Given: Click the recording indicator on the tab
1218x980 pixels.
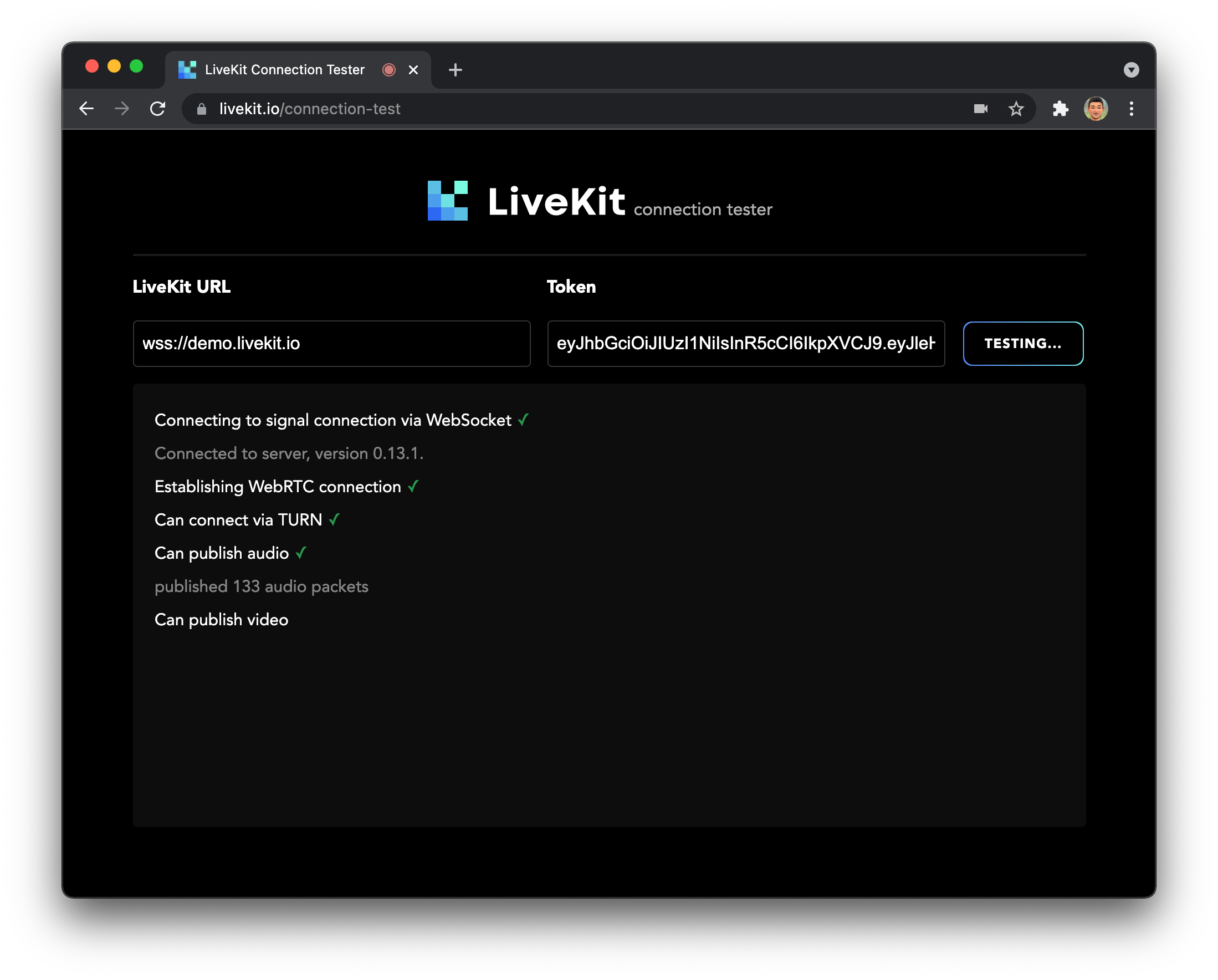Looking at the screenshot, I should tap(388, 70).
